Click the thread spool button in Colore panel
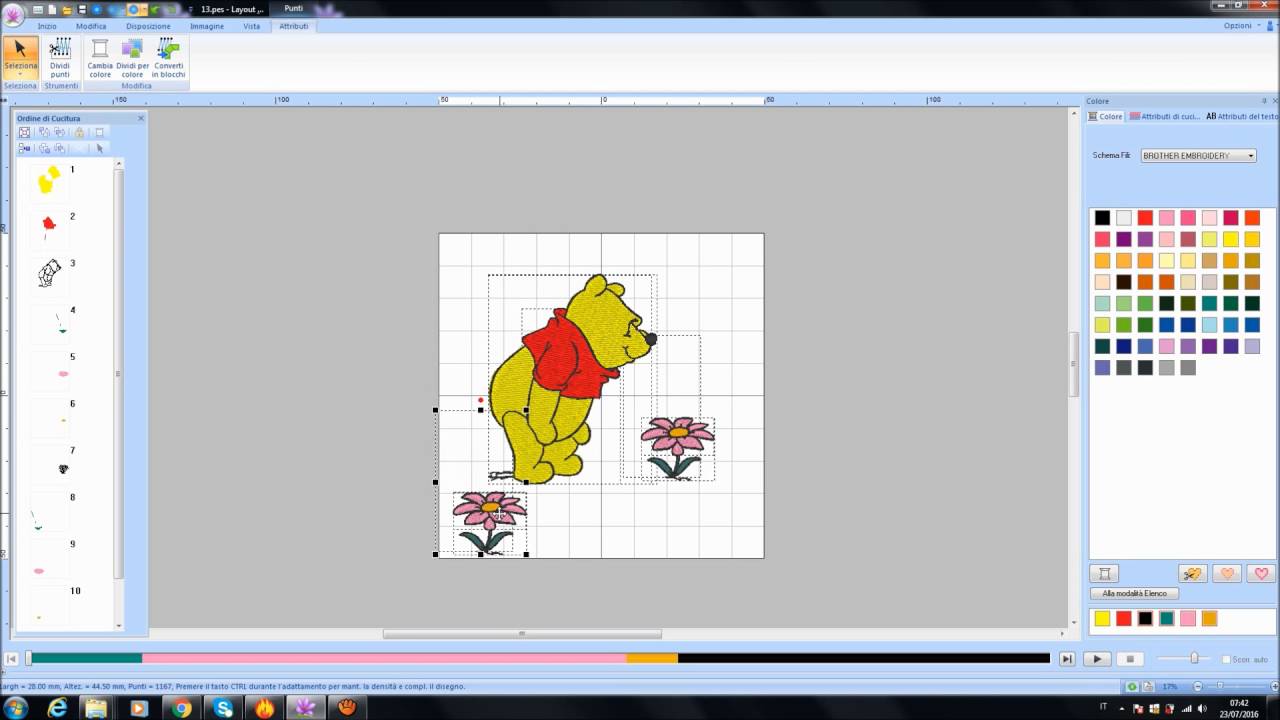Image resolution: width=1280 pixels, height=720 pixels. tap(1105, 573)
